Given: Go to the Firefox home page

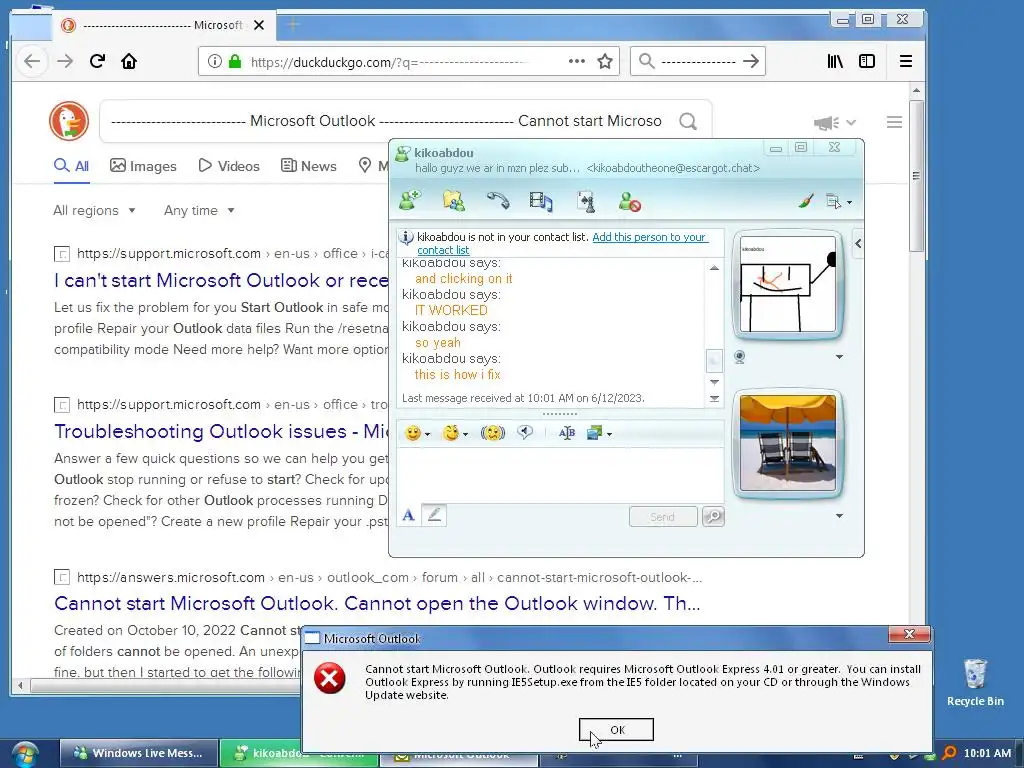Looking at the screenshot, I should (x=129, y=61).
